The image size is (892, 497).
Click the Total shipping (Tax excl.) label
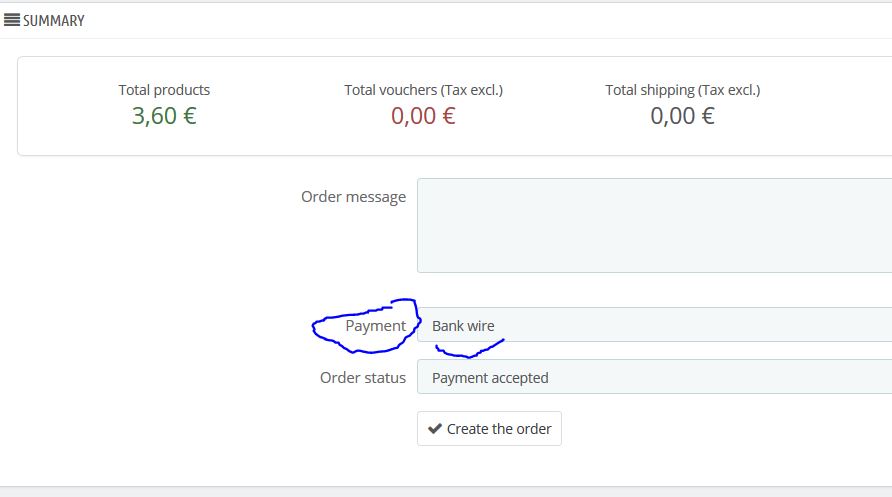[683, 90]
